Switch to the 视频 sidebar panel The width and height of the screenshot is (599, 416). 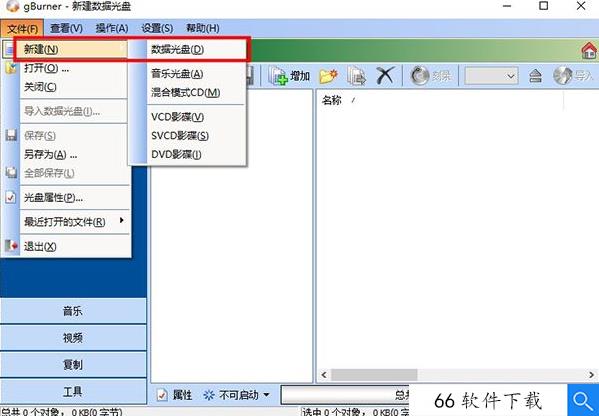[x=73, y=337]
